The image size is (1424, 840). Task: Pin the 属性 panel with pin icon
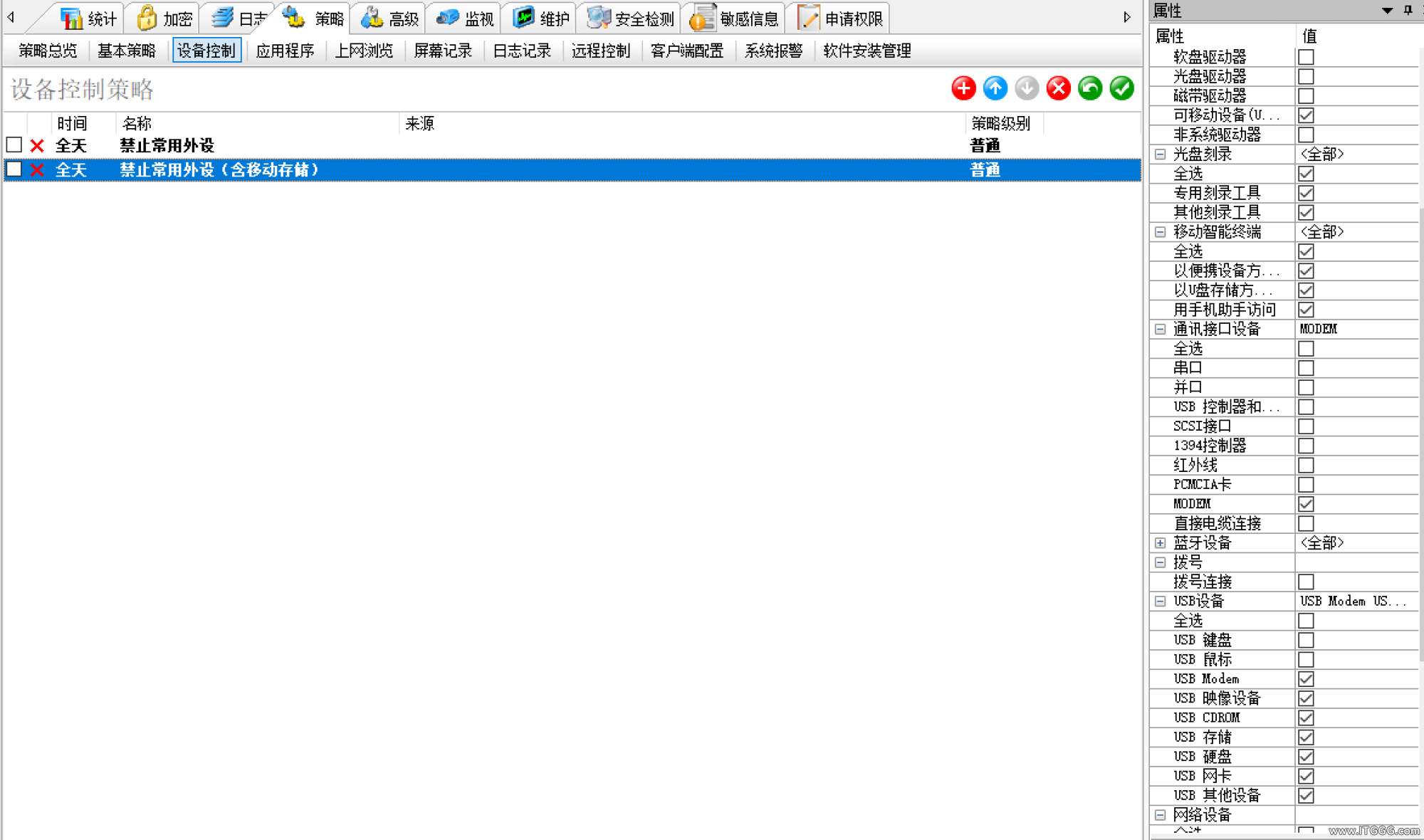tap(1408, 10)
